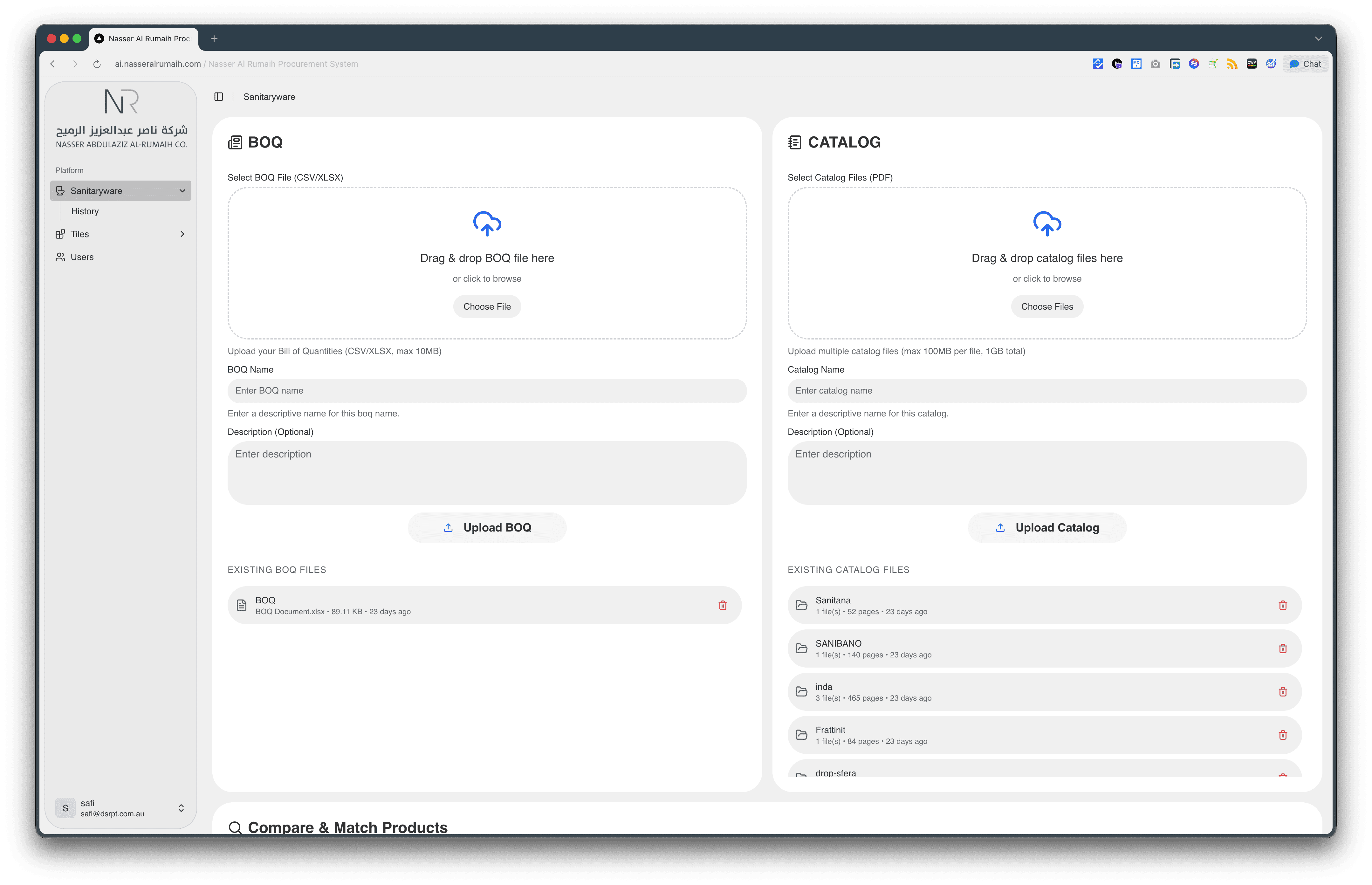
Task: Expand the Tiles chevron arrow
Action: [183, 234]
